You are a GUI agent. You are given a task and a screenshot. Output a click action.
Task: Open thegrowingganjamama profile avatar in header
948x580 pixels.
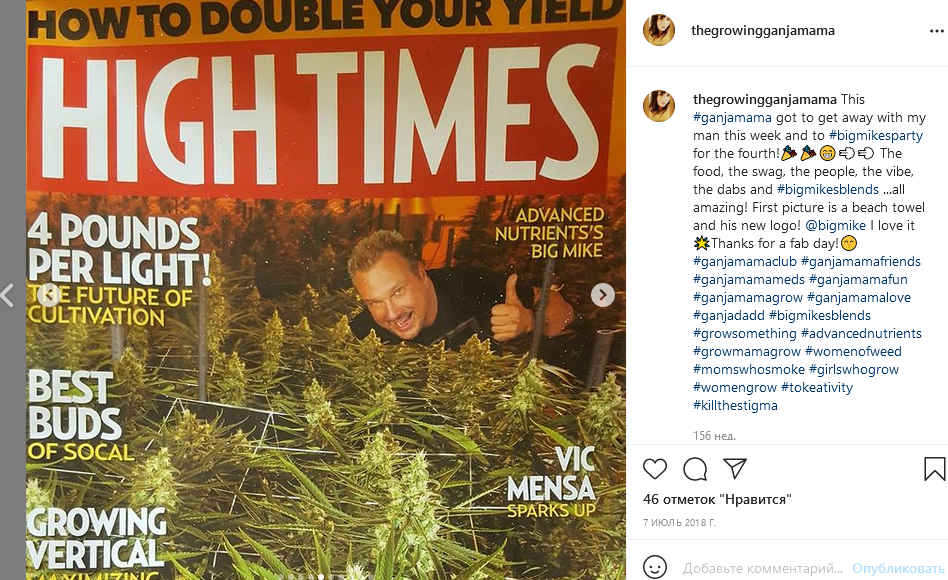(x=658, y=30)
